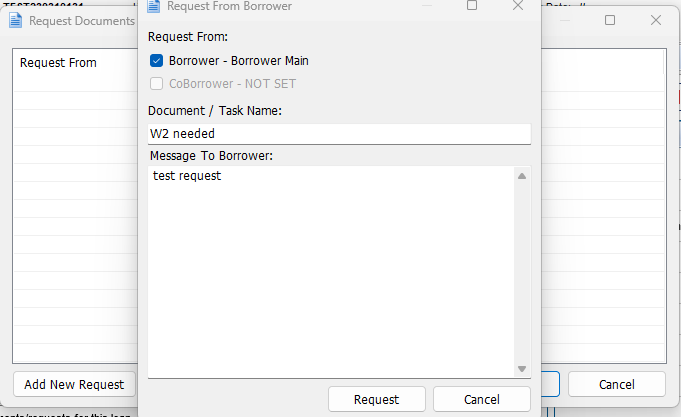This screenshot has height=417, width=681.
Task: Click the message box scroll-up arrow
Action: tap(522, 176)
